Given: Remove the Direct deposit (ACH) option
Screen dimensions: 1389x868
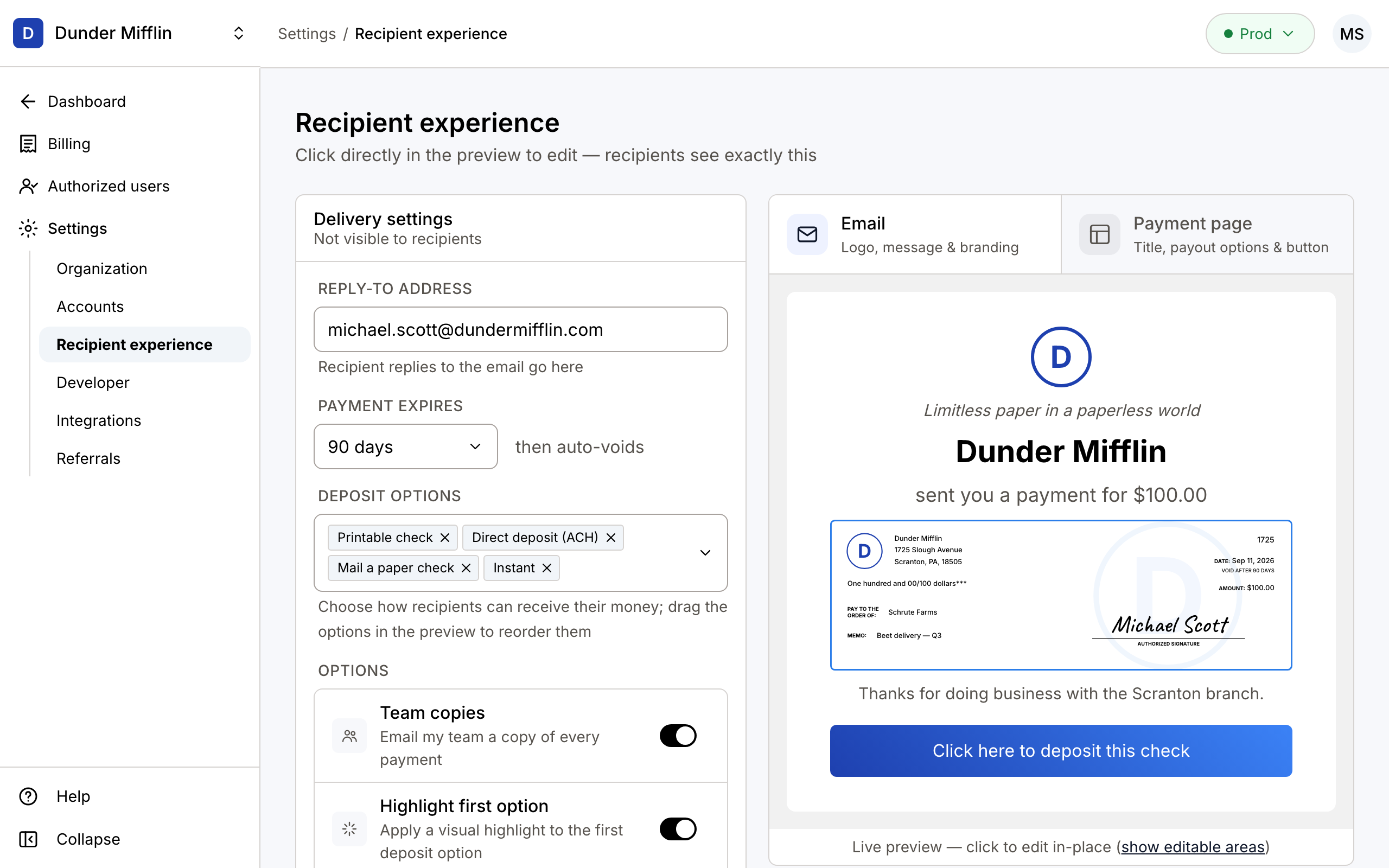Looking at the screenshot, I should pos(611,537).
